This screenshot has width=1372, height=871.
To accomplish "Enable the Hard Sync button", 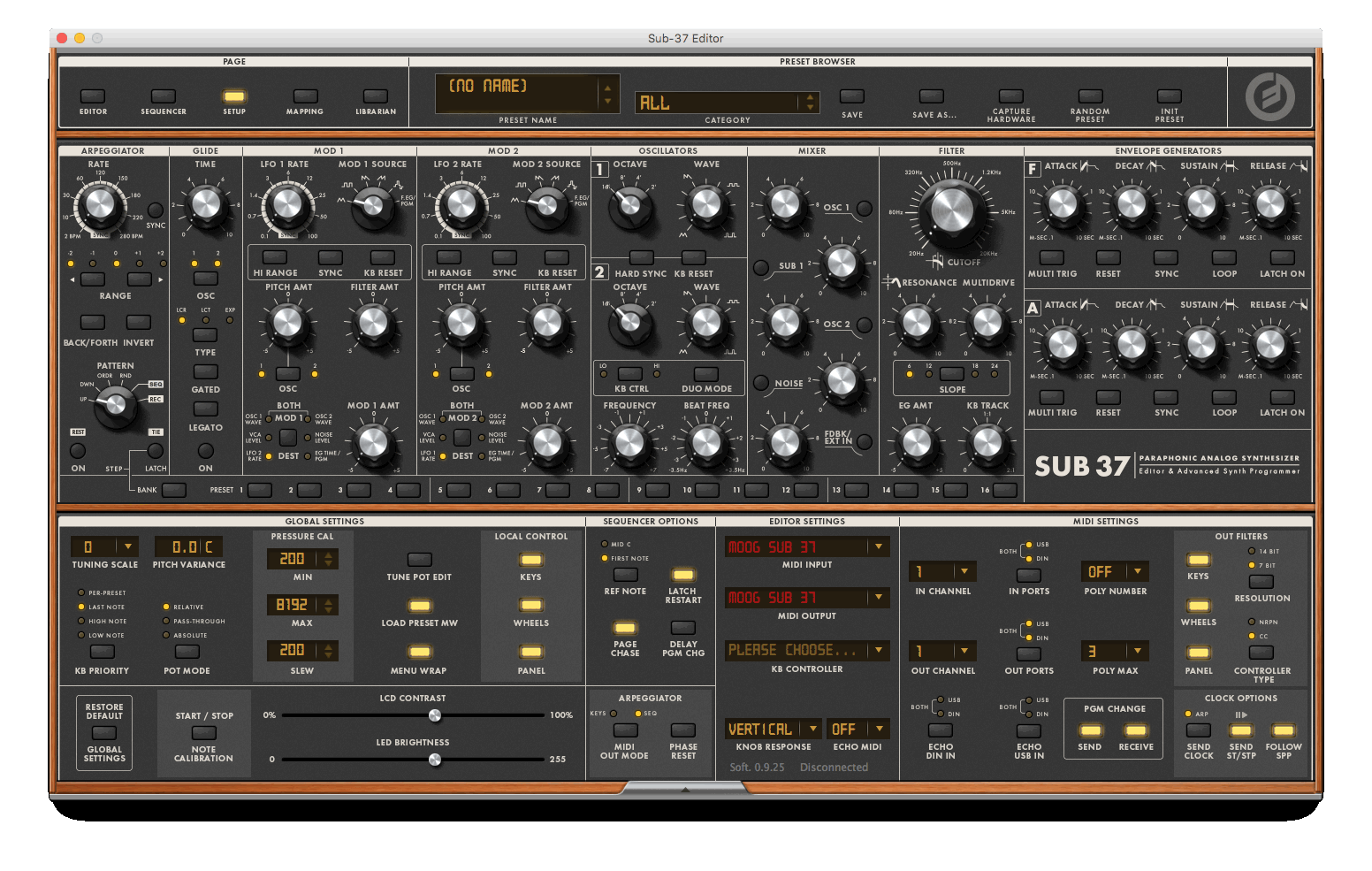I will [x=641, y=257].
